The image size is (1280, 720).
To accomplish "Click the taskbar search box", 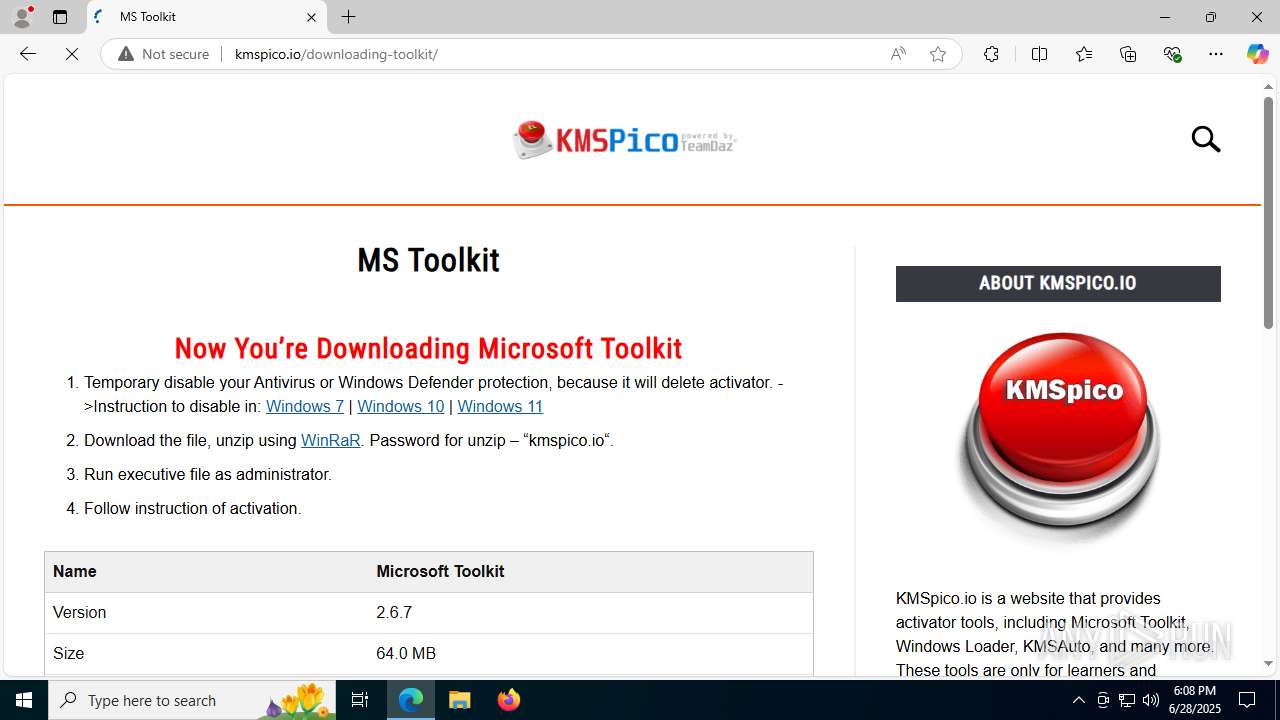I will [x=192, y=700].
